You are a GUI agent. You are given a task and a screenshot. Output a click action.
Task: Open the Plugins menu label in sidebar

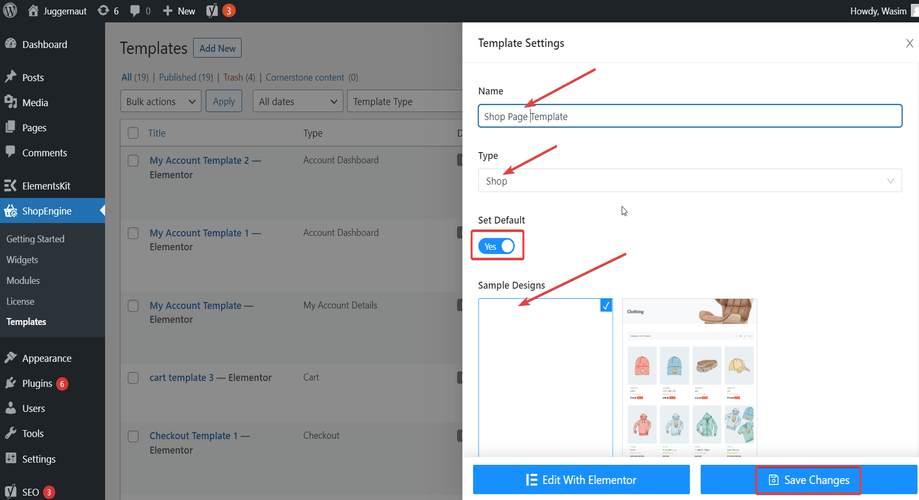(37, 383)
